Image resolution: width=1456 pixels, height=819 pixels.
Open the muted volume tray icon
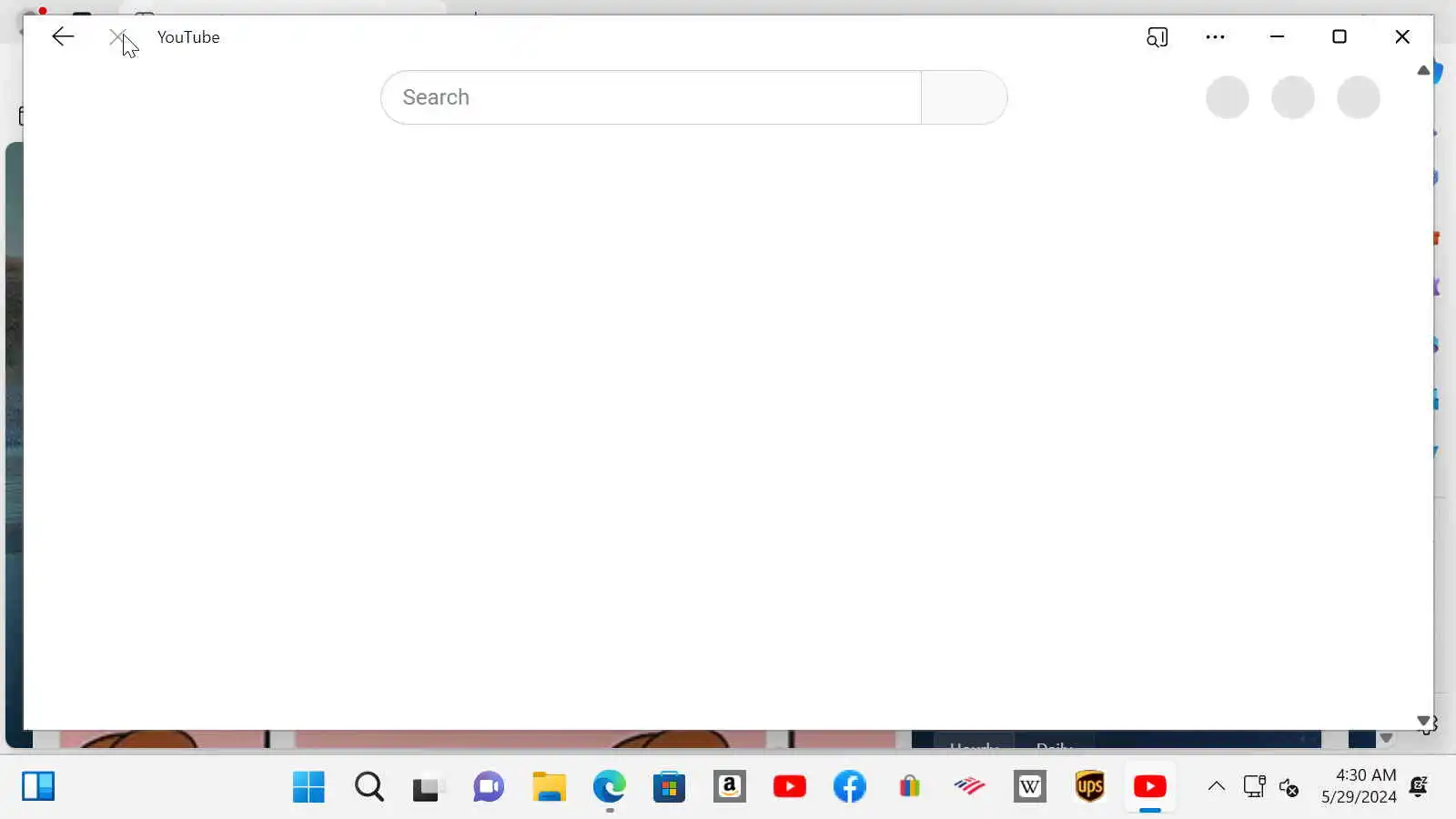[1289, 787]
